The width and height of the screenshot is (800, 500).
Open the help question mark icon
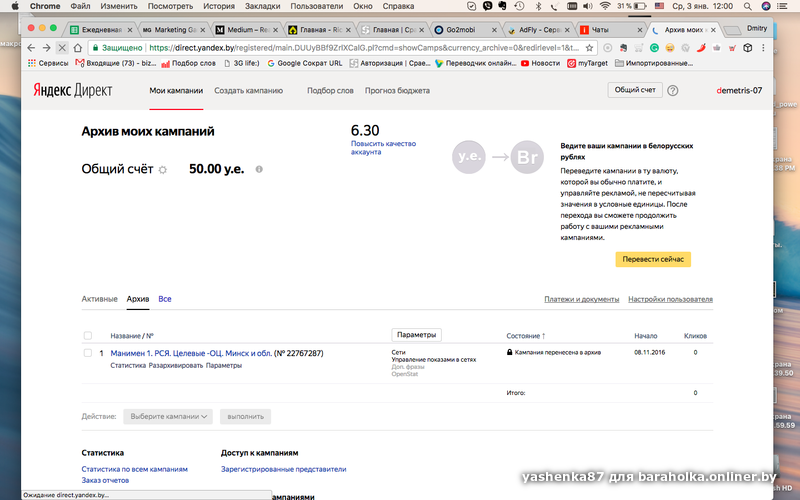(673, 90)
